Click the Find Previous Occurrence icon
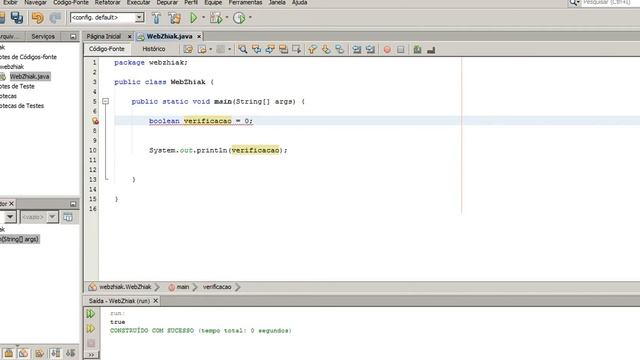Screen dimensions: 640x360 tap(256, 49)
